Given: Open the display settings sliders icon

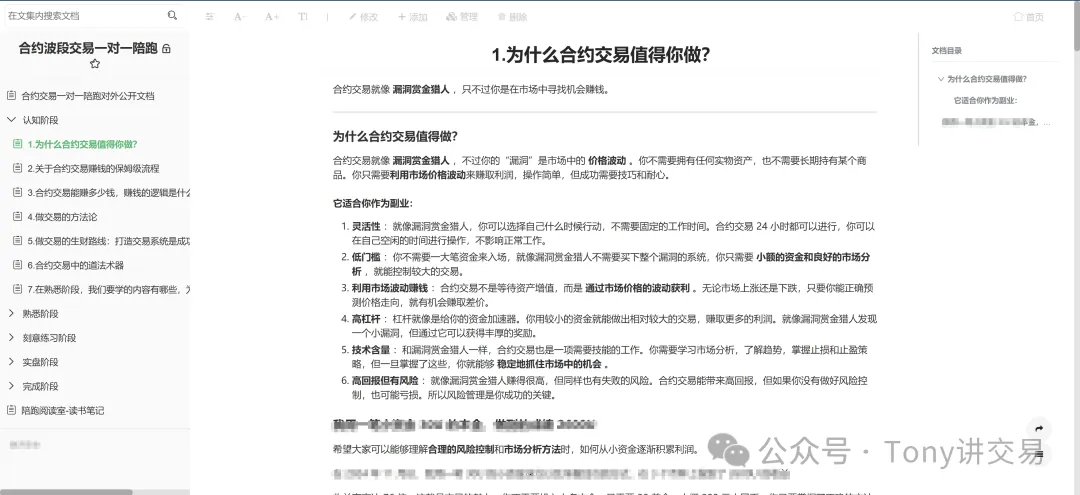Looking at the screenshot, I should click(210, 17).
